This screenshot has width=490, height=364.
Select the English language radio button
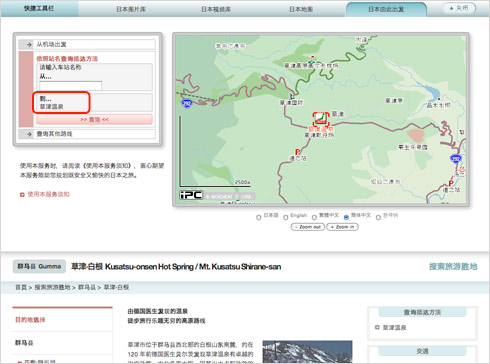tap(286, 217)
